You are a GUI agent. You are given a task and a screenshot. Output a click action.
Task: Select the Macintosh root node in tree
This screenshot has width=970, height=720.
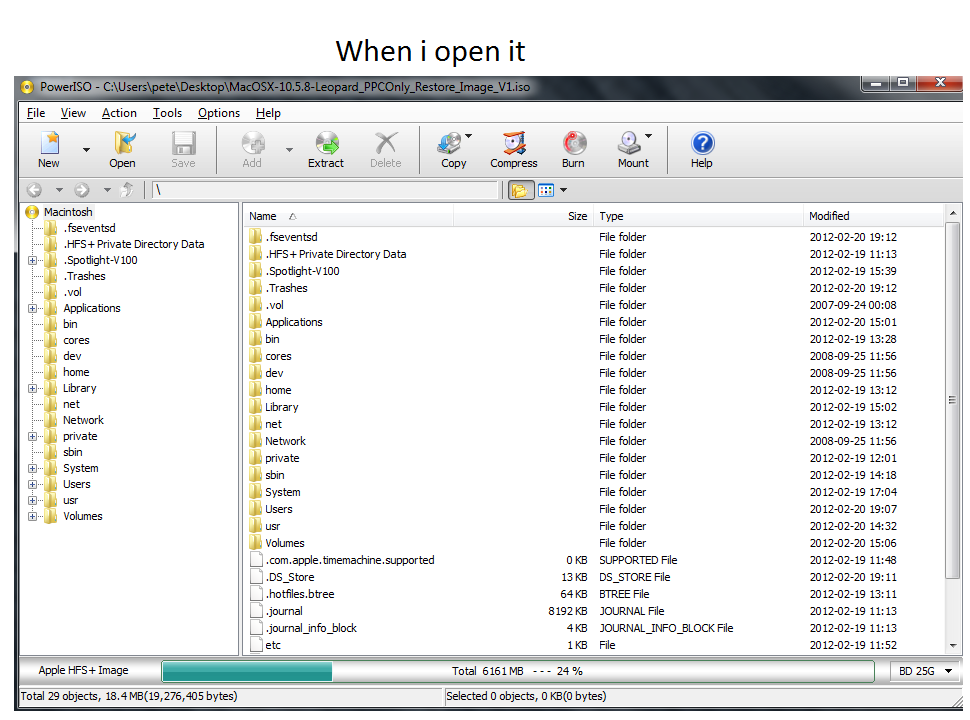(x=68, y=212)
